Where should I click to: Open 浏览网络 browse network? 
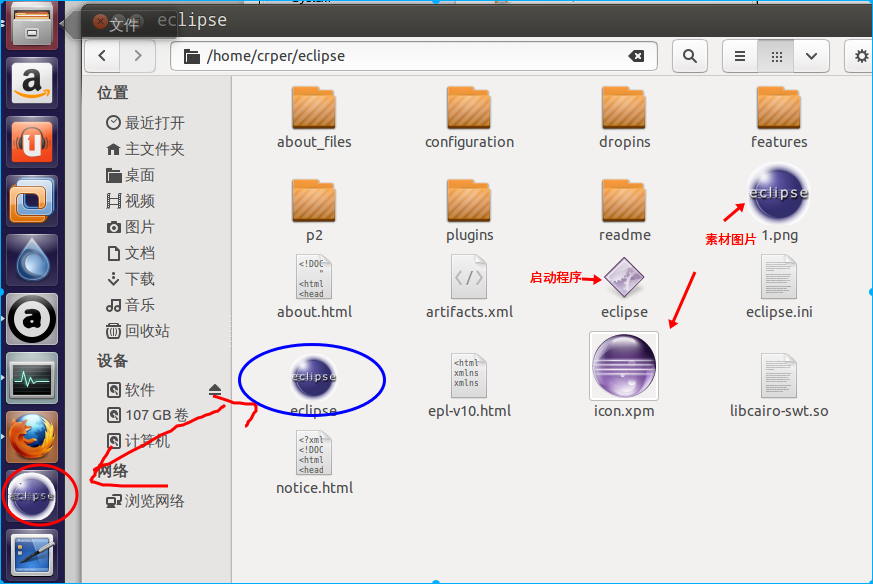point(146,500)
